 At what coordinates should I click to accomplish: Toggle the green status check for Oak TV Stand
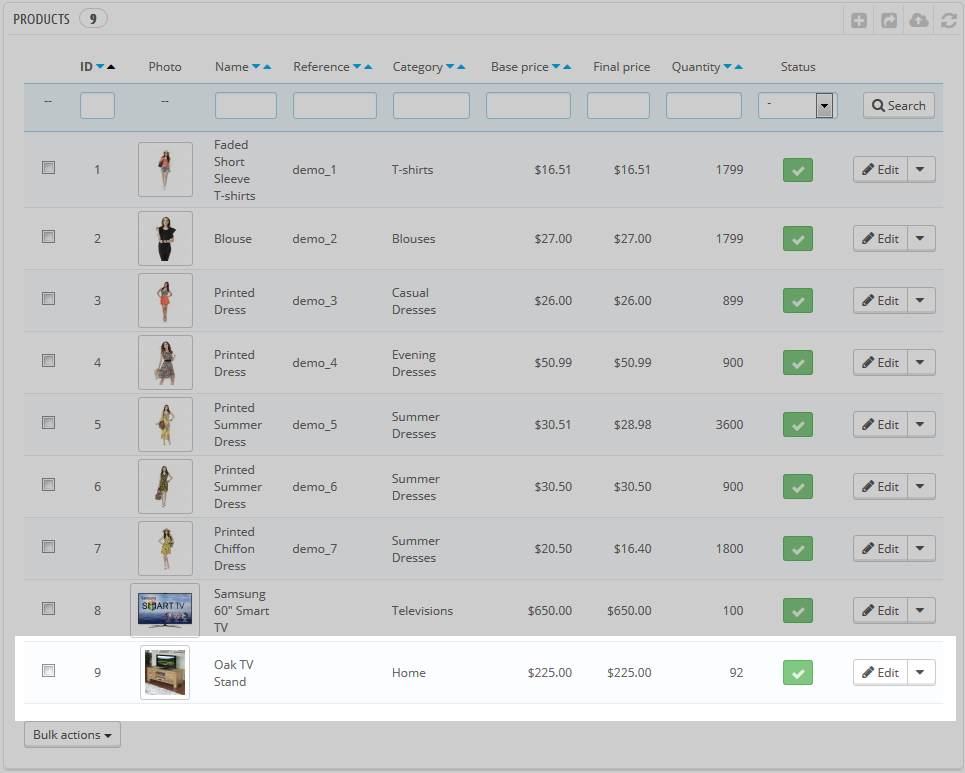coord(797,673)
